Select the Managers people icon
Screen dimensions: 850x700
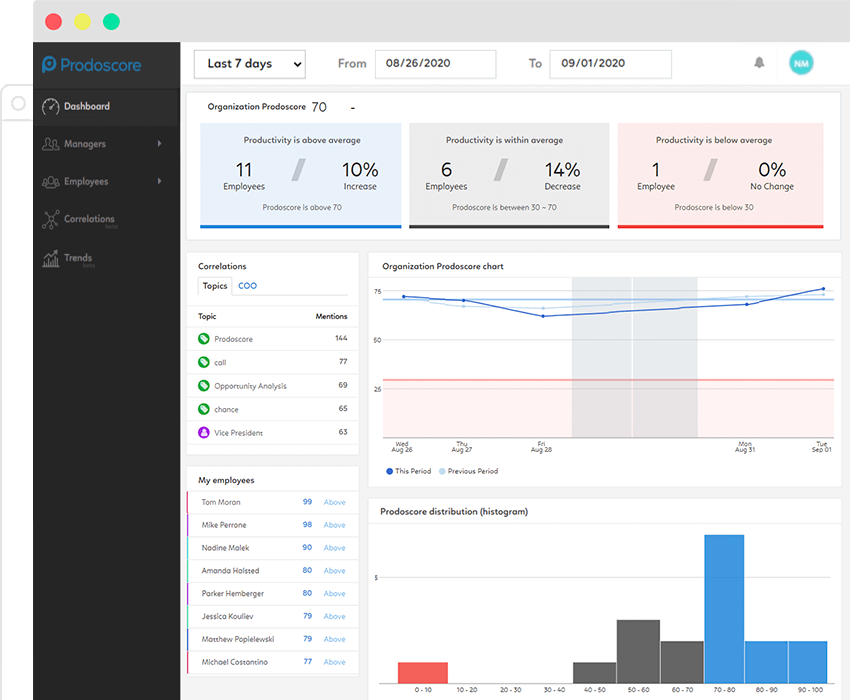click(51, 144)
